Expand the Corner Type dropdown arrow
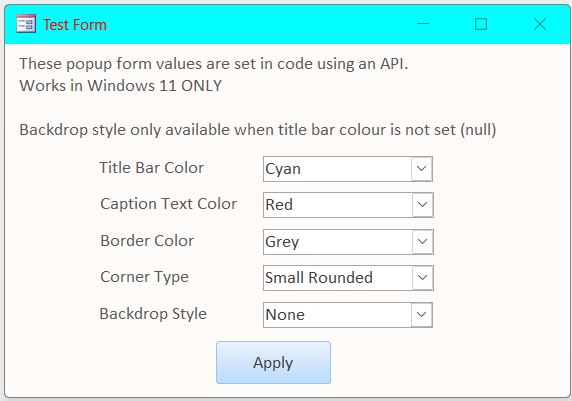 [x=422, y=278]
